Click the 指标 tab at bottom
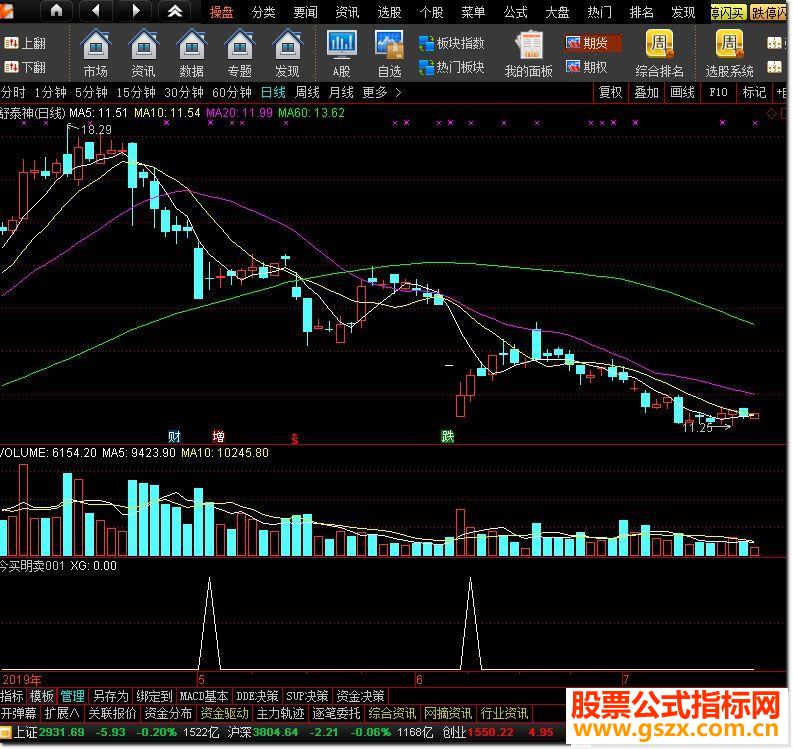793x749 pixels. (12, 696)
